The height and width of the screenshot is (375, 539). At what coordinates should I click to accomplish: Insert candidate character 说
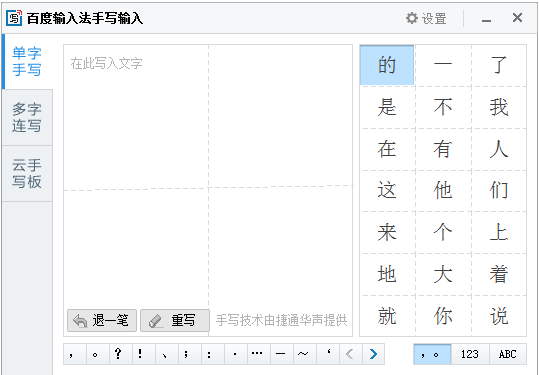click(499, 316)
